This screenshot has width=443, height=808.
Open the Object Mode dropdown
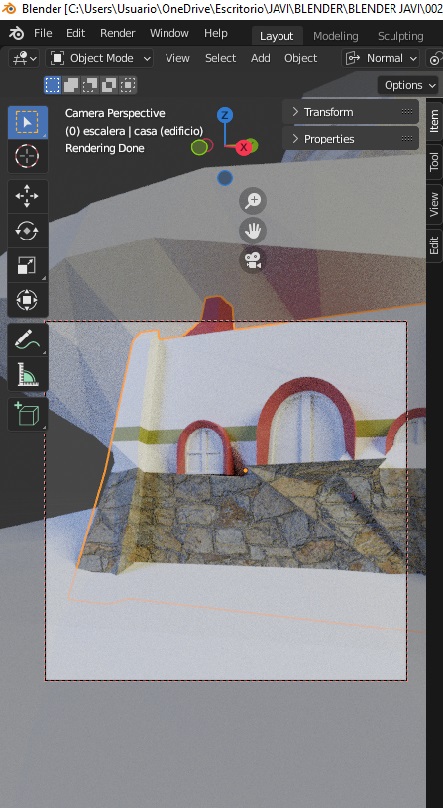pos(100,58)
